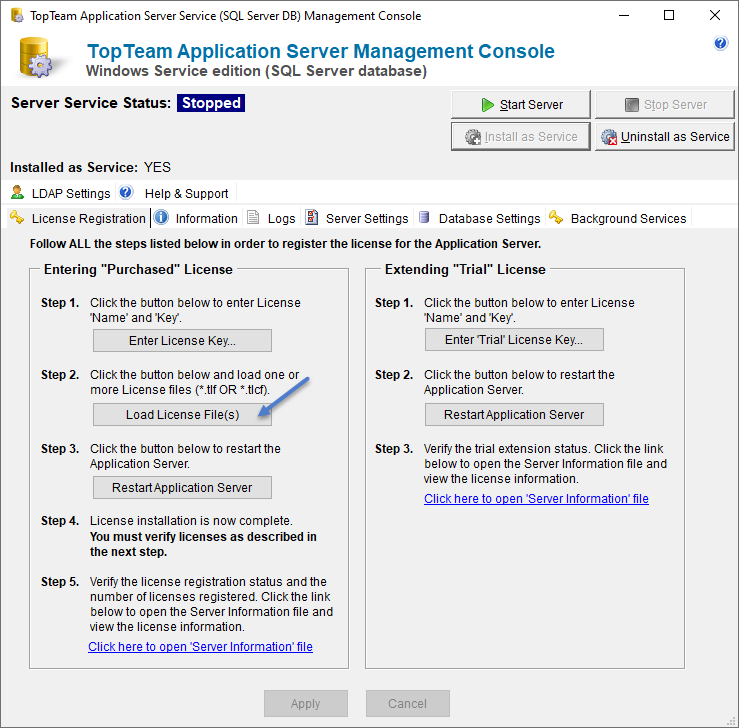The height and width of the screenshot is (728, 739).
Task: Click the Entering "Purchased" License heading
Action: (138, 269)
